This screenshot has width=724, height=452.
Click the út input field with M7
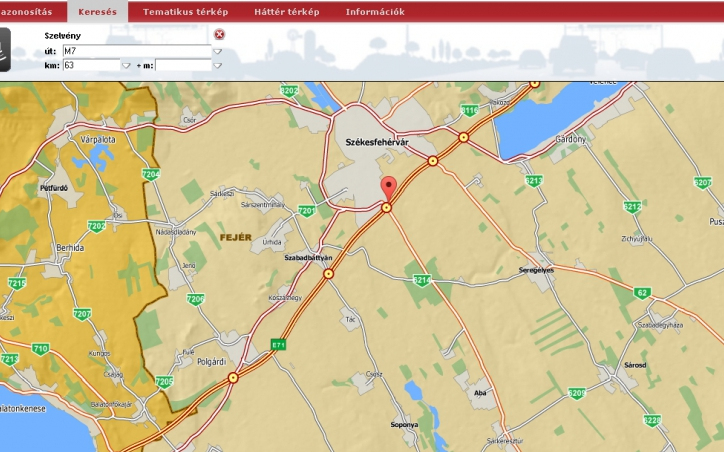(137, 51)
